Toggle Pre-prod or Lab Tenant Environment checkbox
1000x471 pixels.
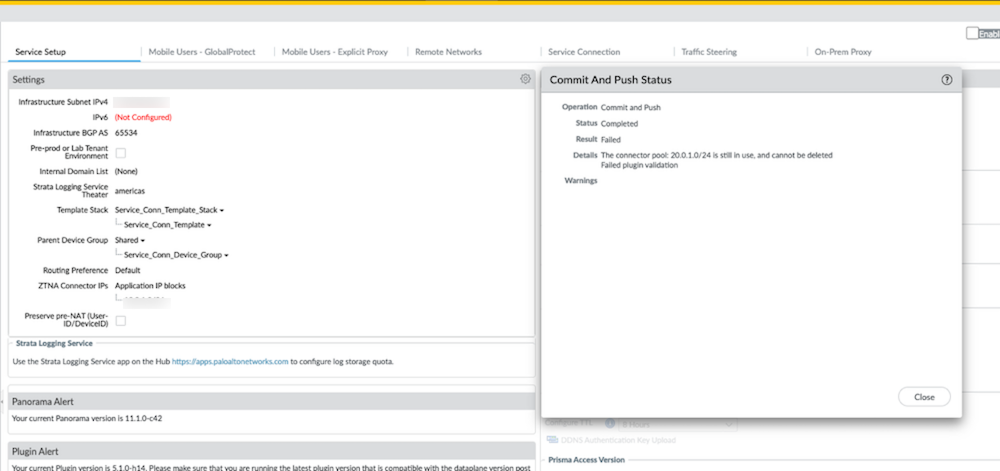click(121, 153)
